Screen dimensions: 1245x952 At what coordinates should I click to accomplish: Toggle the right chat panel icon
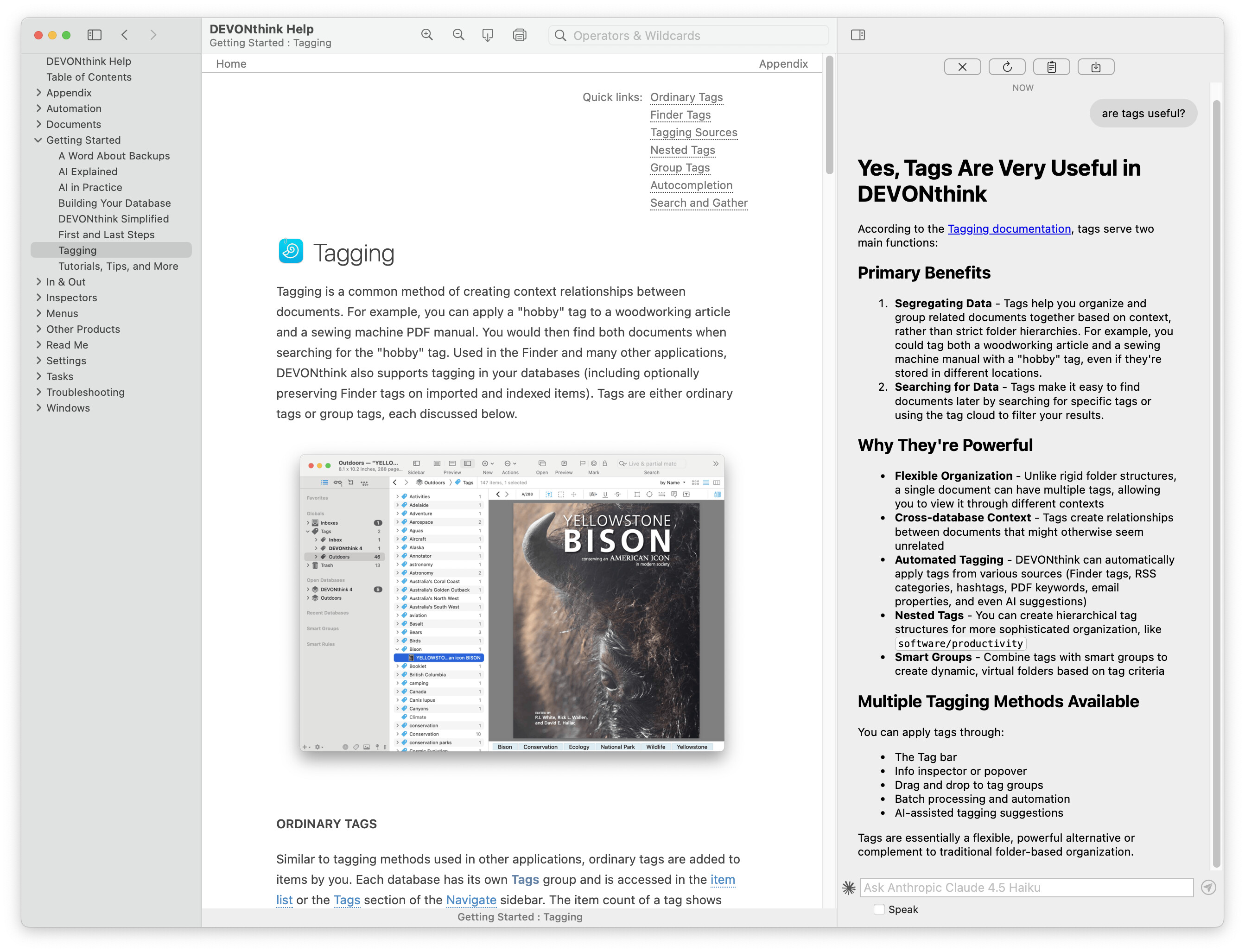click(x=858, y=35)
